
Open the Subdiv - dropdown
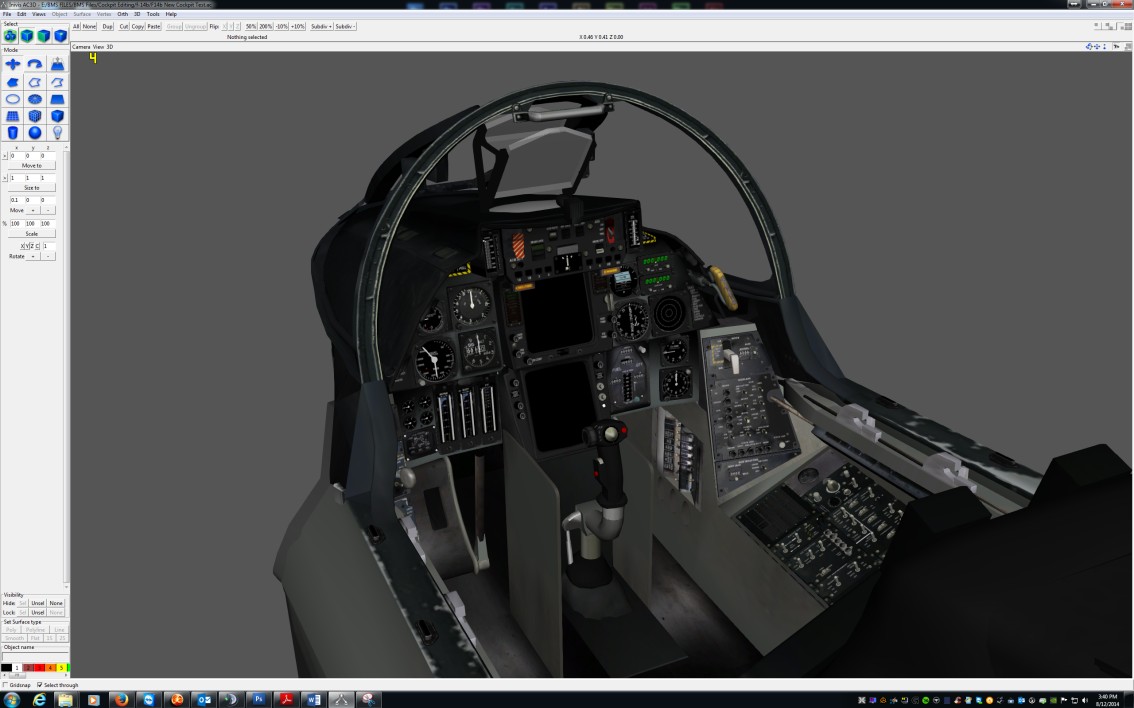pos(345,26)
